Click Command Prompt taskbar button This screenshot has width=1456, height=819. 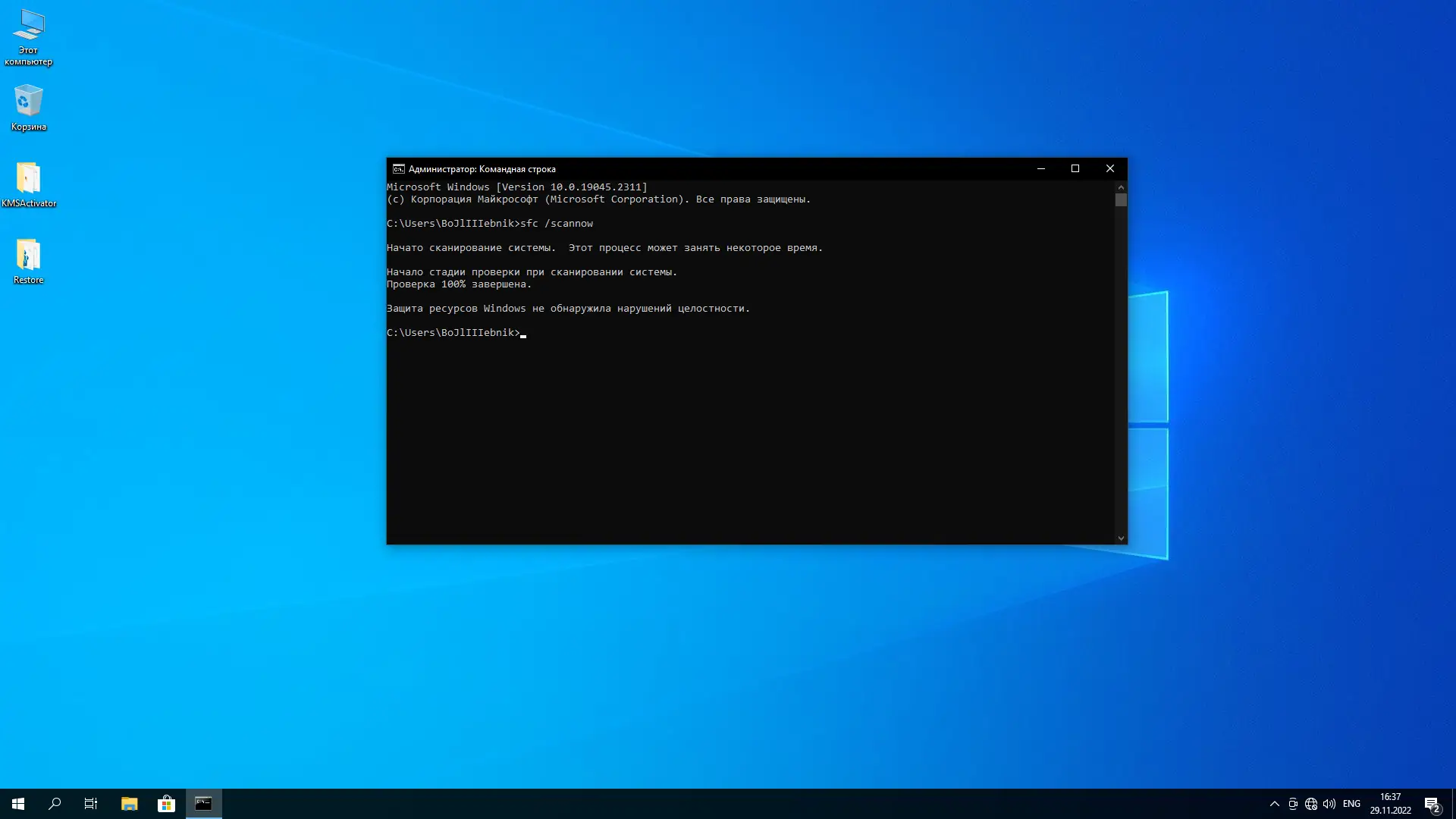pos(203,804)
